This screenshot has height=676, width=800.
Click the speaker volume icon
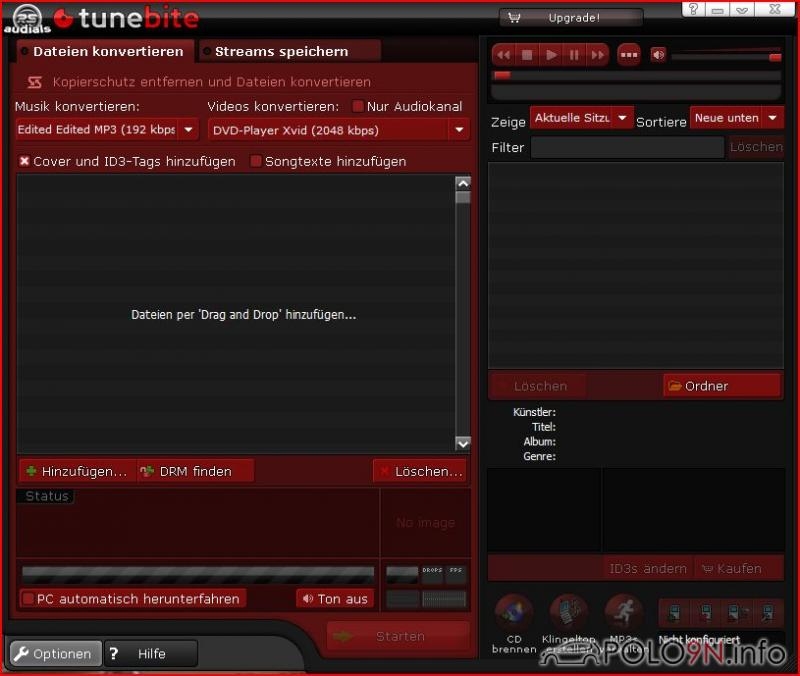coord(658,55)
